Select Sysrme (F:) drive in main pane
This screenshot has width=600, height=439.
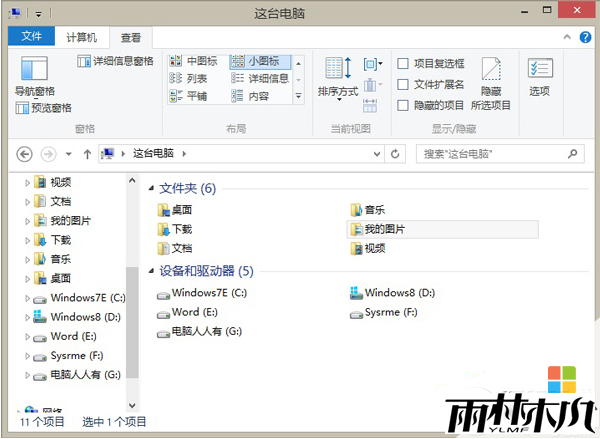pyautogui.click(x=384, y=313)
